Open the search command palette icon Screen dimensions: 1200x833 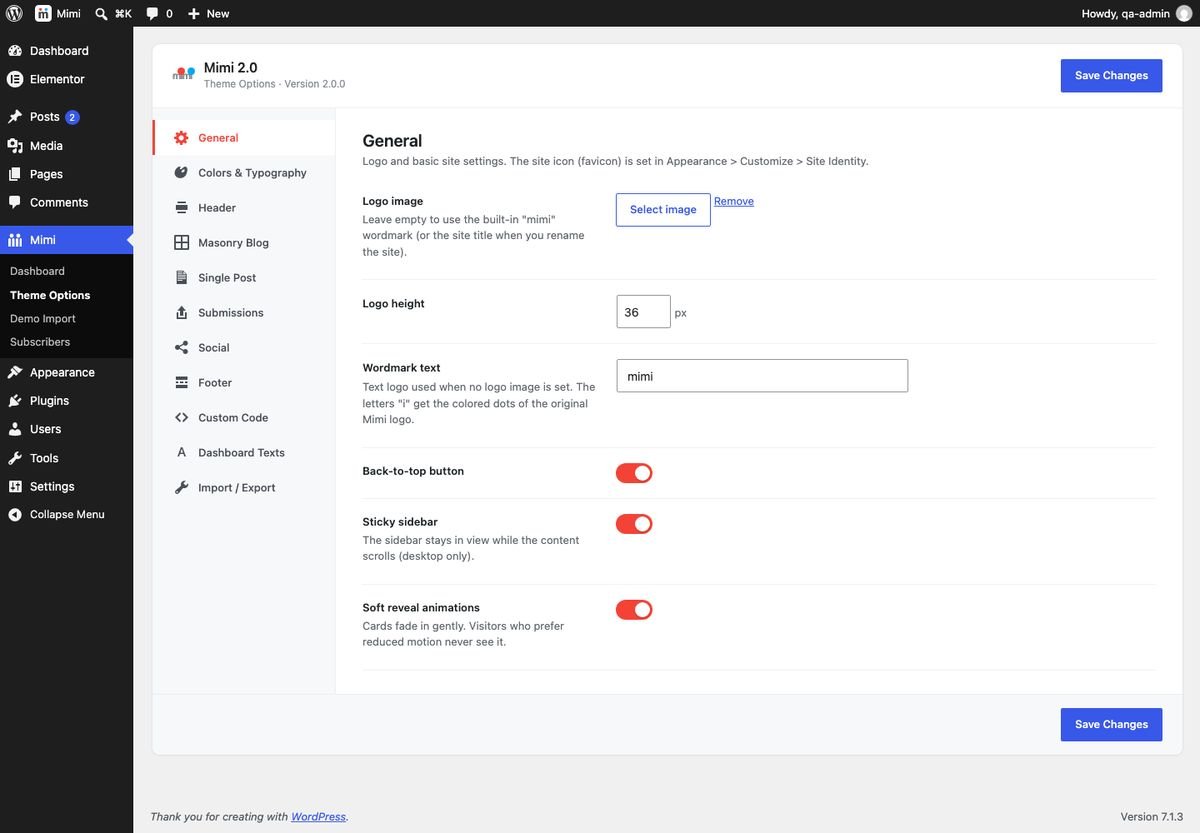102,13
